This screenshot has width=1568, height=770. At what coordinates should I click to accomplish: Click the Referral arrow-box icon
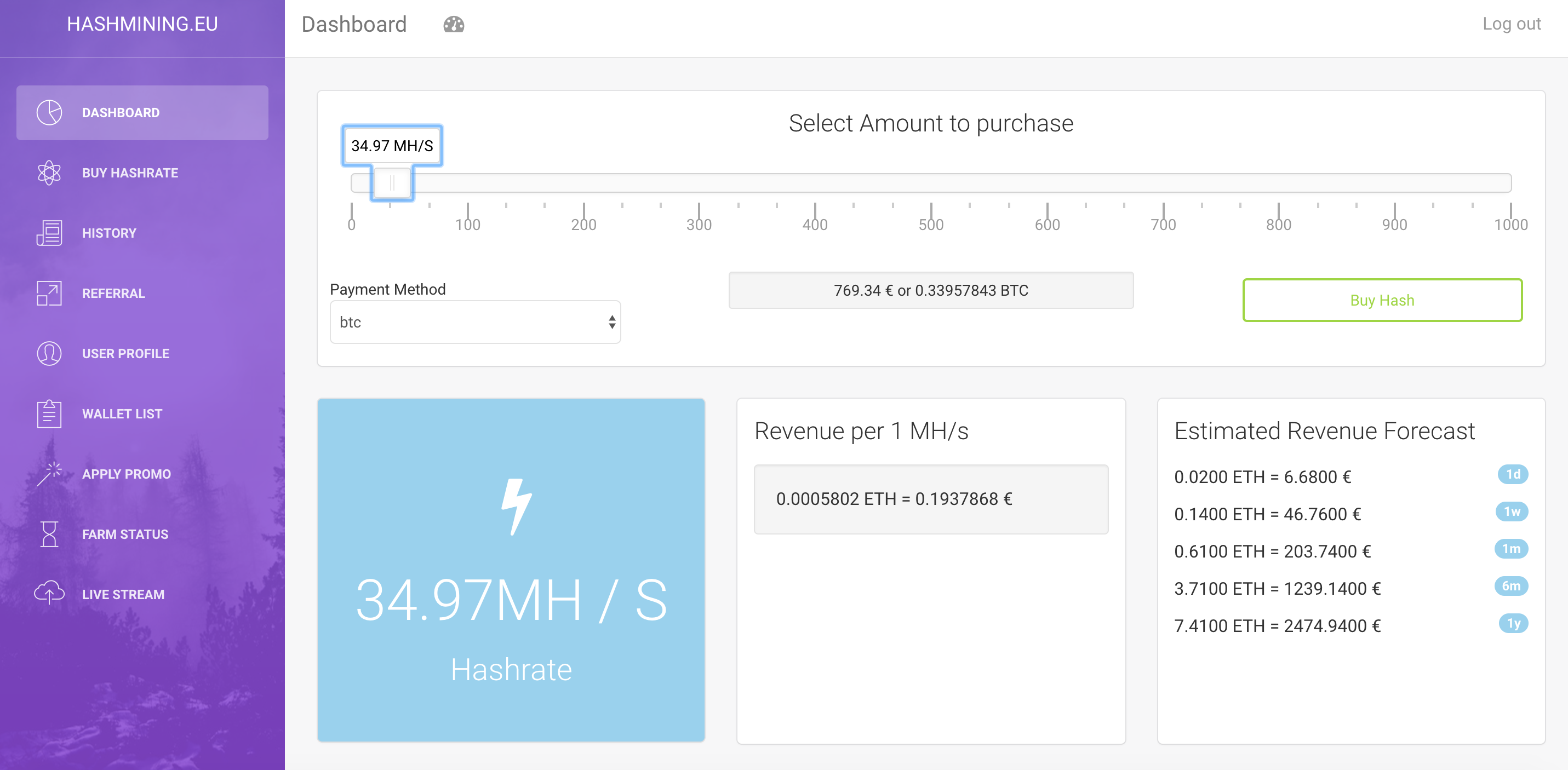pyautogui.click(x=49, y=294)
